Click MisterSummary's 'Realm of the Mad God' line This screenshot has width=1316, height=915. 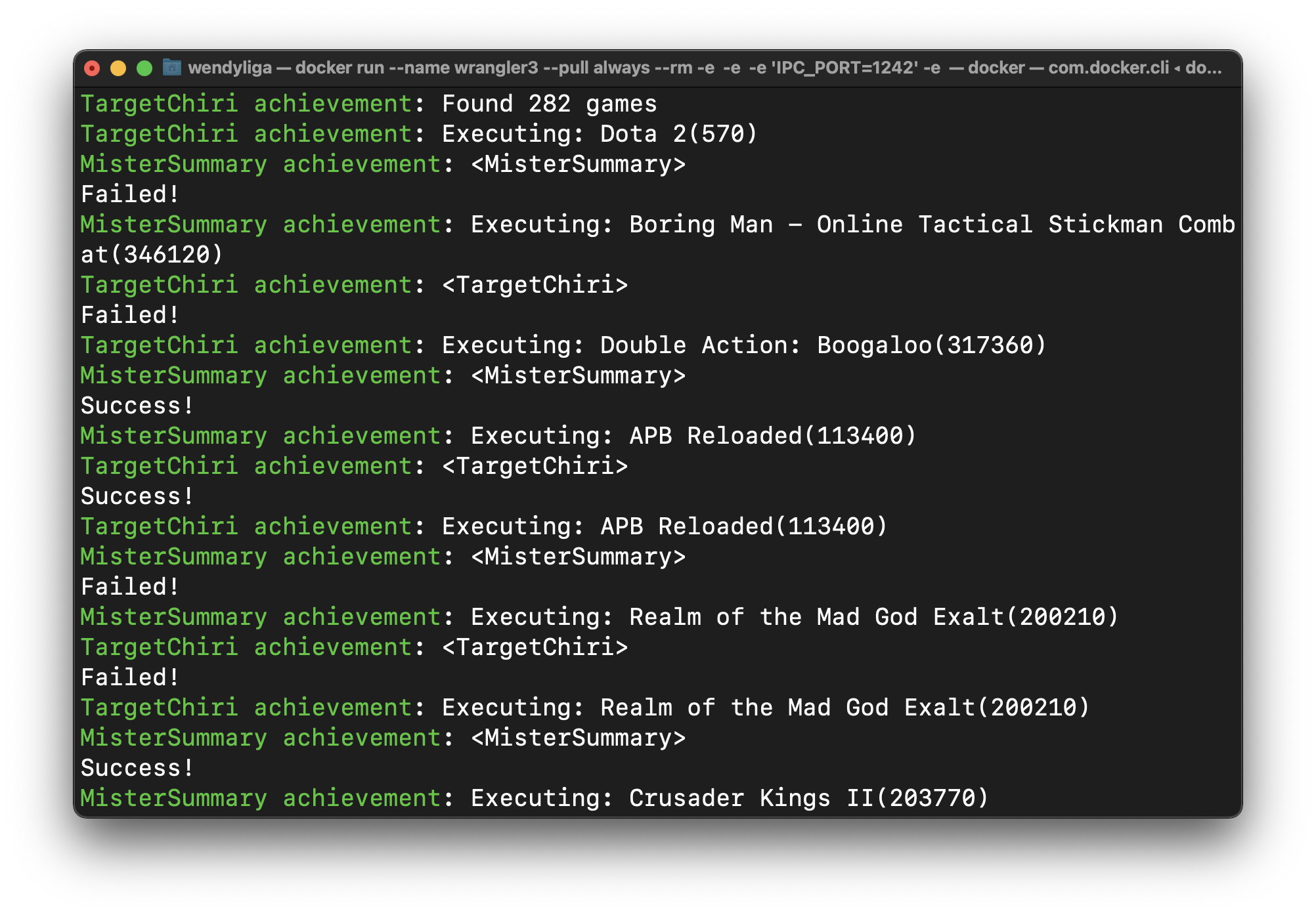[x=873, y=617]
